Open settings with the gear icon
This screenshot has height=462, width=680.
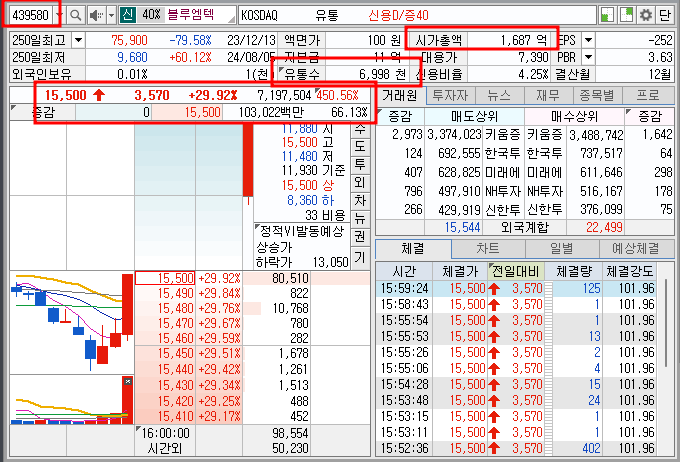(646, 16)
